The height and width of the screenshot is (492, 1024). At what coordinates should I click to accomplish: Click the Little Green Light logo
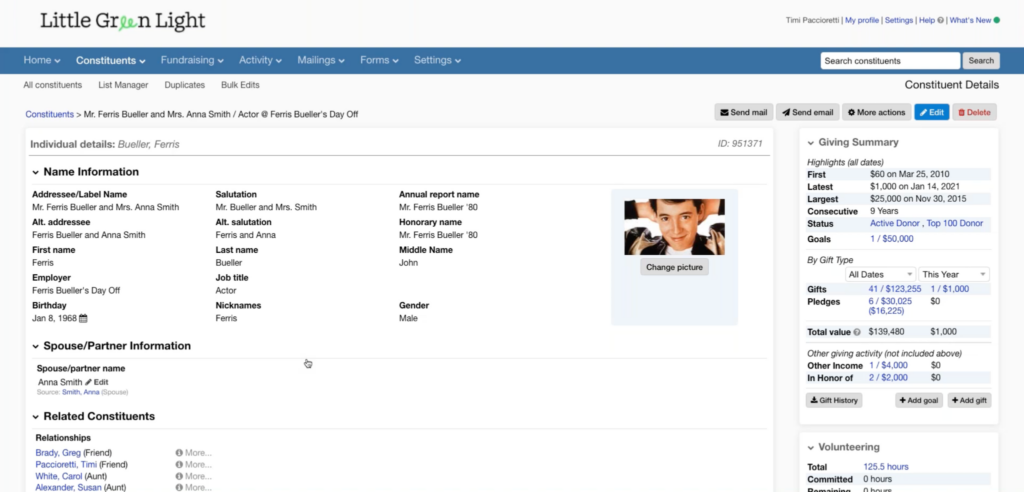123,22
